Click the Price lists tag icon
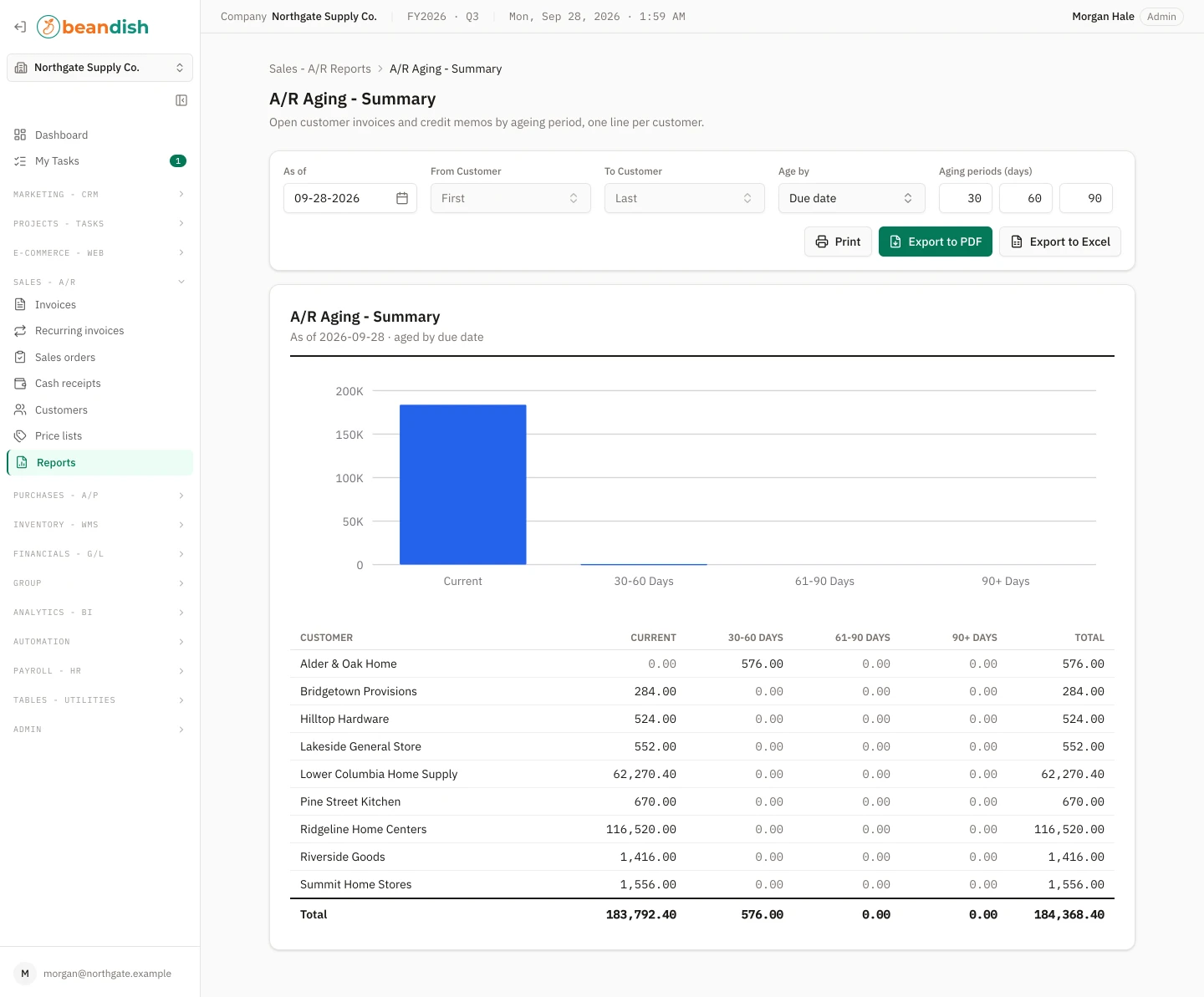The width and height of the screenshot is (1204, 997). coord(20,436)
